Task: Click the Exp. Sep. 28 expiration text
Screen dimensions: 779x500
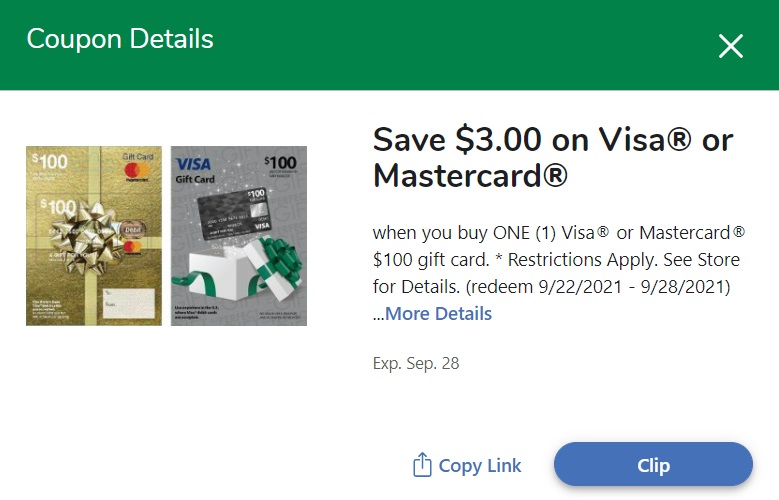Action: pos(416,363)
